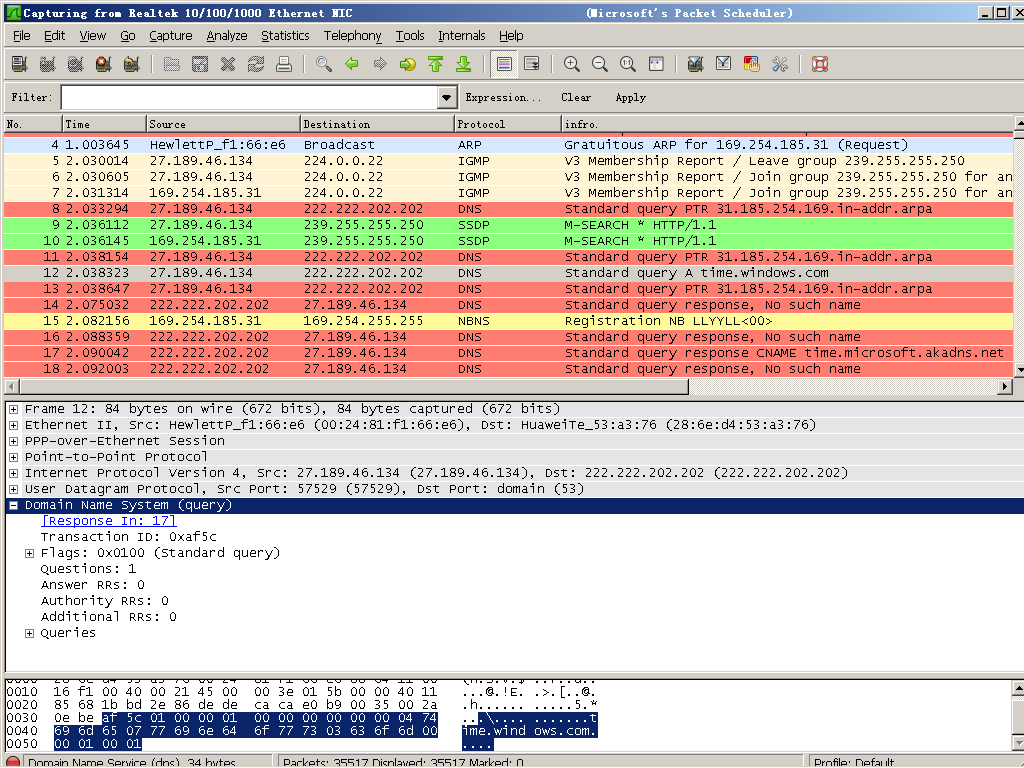Viewport: 1024px width, 768px height.
Task: Collapse the Domain Name System node
Action: 13,505
